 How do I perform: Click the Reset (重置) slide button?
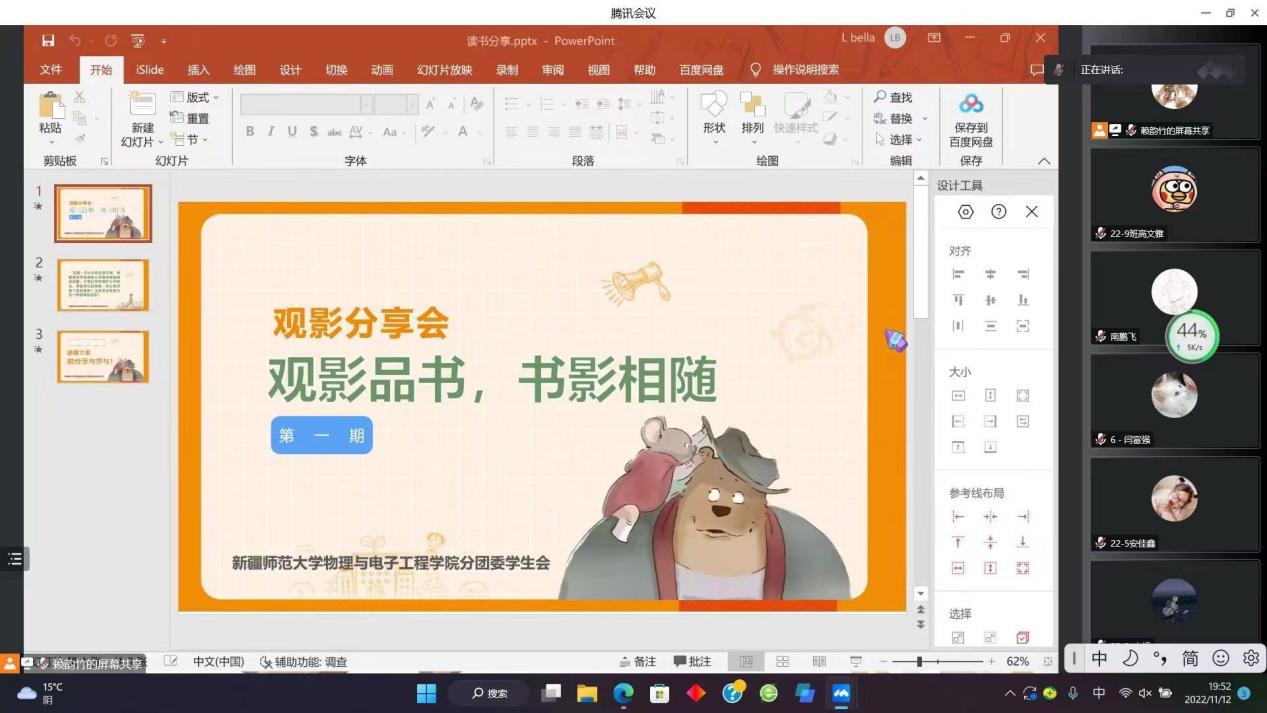(190, 119)
